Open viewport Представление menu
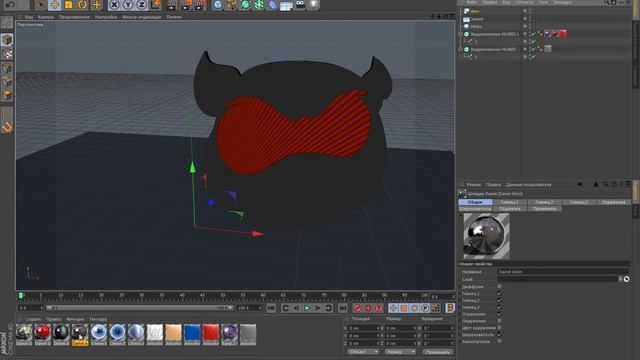 pos(74,17)
